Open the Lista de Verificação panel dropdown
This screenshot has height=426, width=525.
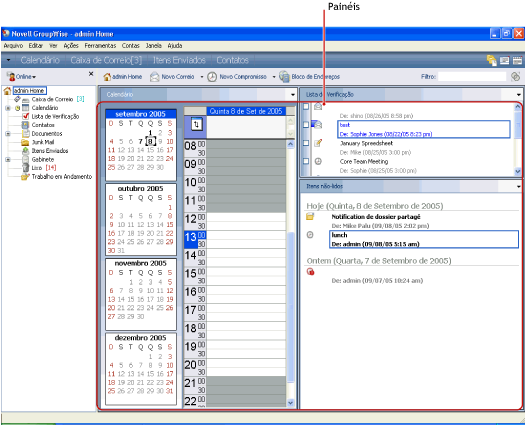pos(519,95)
